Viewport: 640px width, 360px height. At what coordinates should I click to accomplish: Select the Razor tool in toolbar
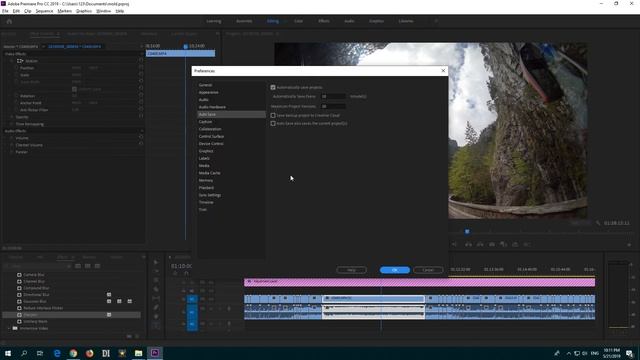(x=156, y=289)
